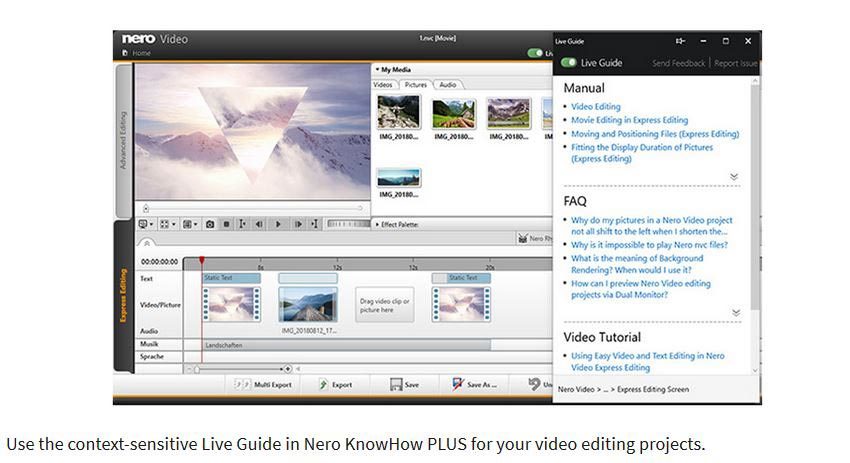Screen dimensions: 850x463
Task: Open FAQ about Background Rendering meaning
Action: tap(637, 264)
